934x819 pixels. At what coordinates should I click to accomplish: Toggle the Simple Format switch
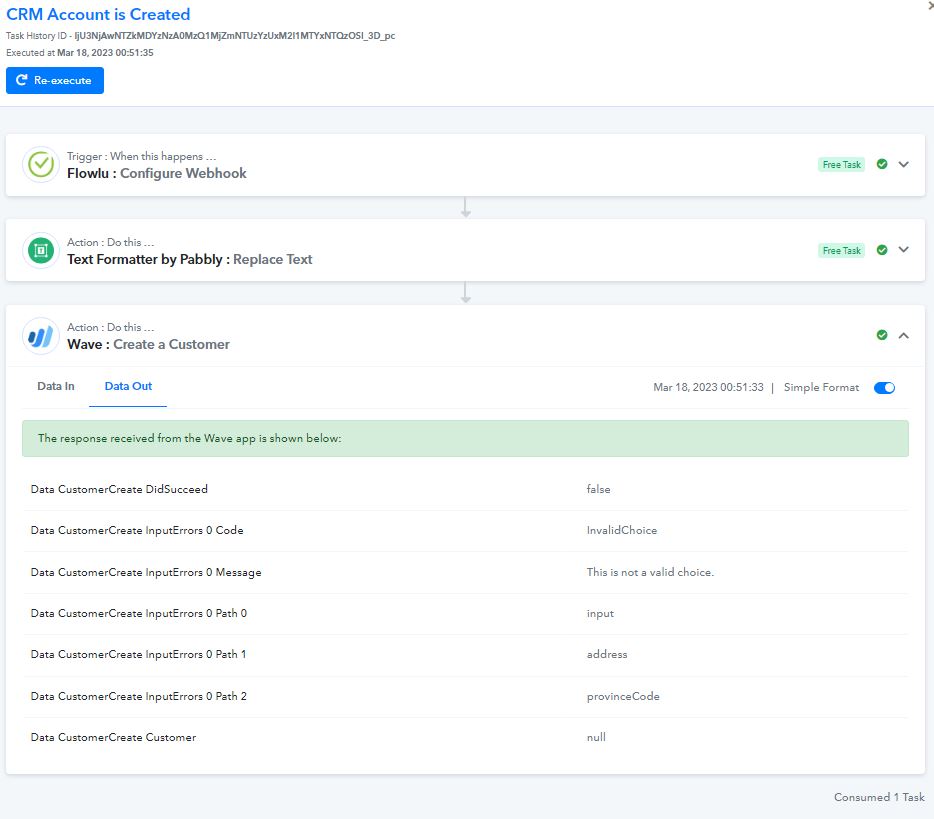pyautogui.click(x=885, y=388)
